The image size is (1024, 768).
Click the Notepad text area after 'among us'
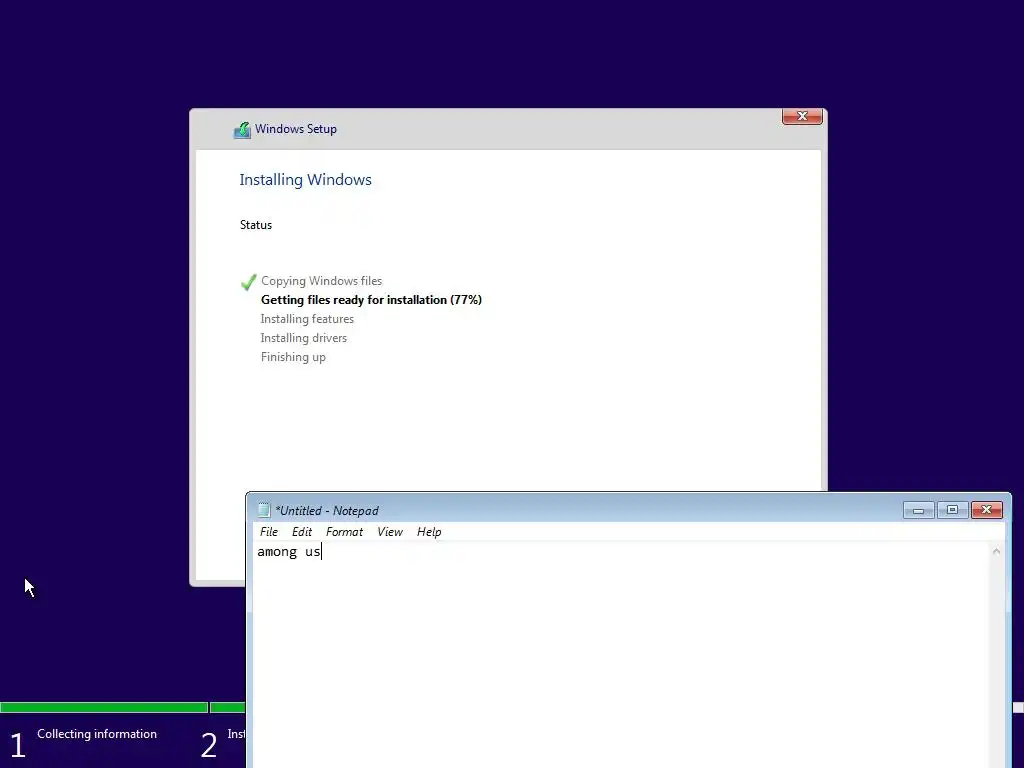(x=323, y=552)
